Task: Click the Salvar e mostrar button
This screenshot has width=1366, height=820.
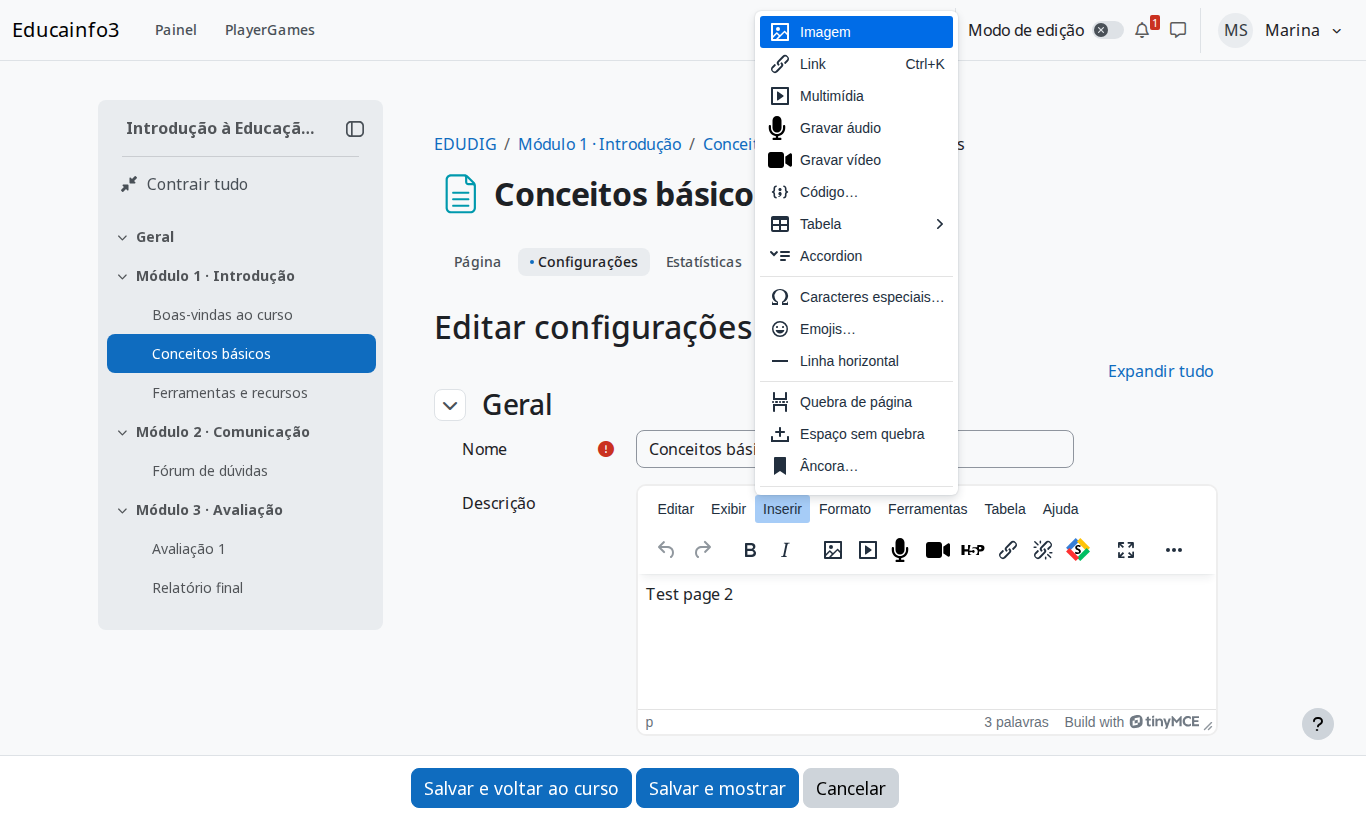Action: coord(717,788)
